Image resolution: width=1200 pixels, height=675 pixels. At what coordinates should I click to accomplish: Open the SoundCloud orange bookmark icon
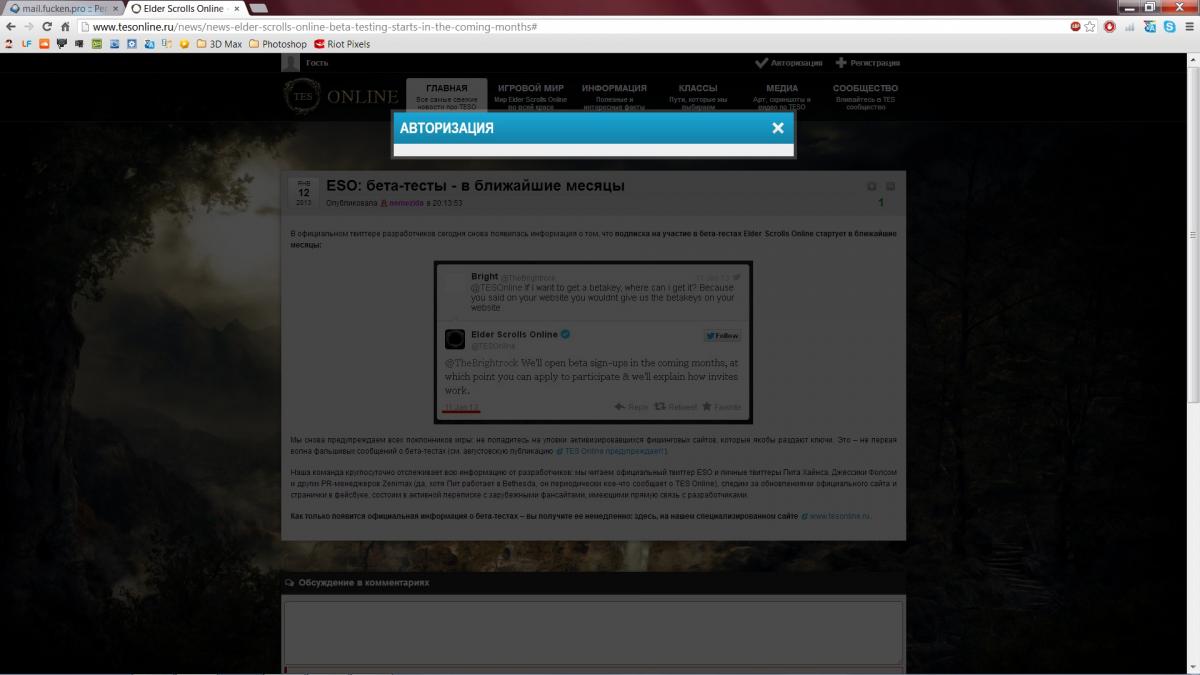(44, 44)
